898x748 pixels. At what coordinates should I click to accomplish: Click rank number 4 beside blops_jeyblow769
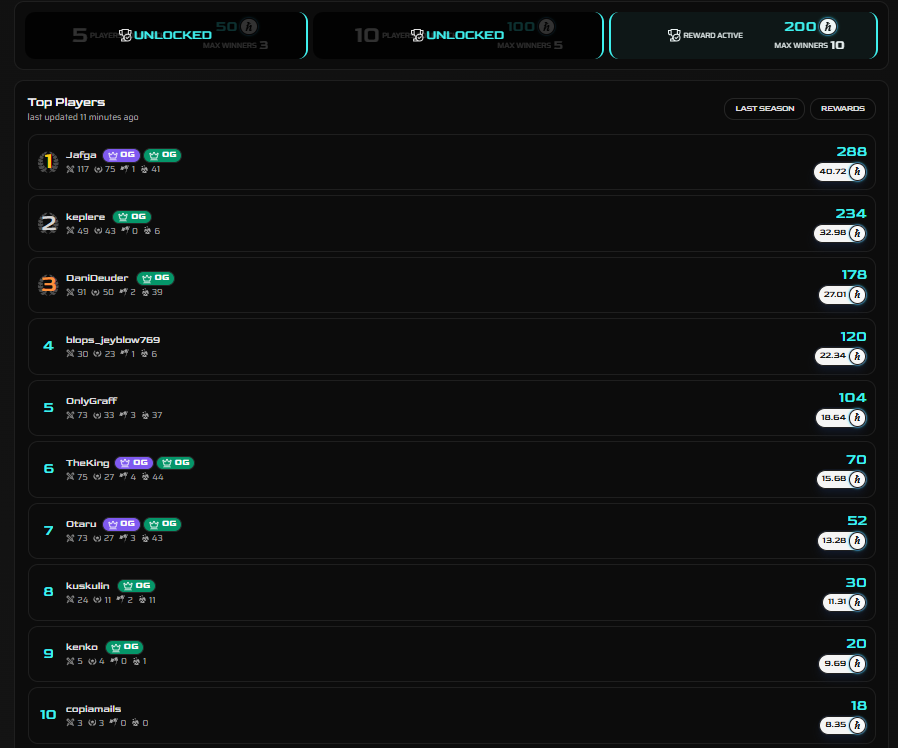coord(48,346)
